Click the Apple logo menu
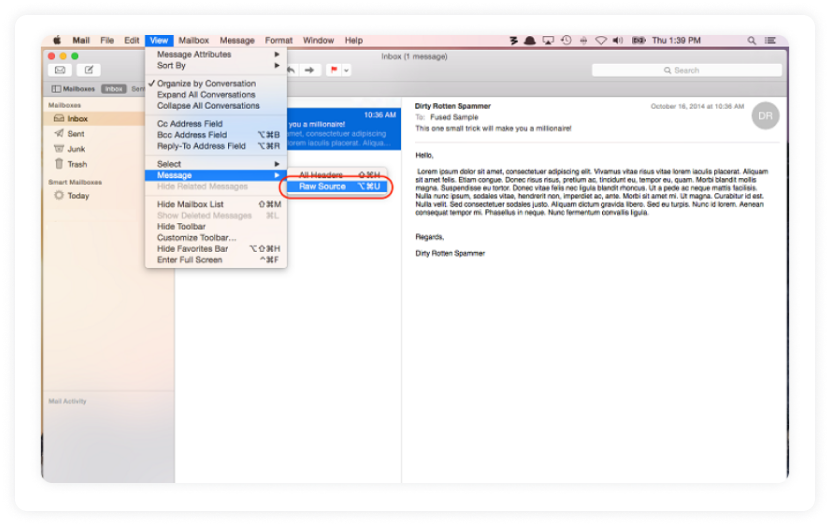The height and width of the screenshot is (526, 830). [x=57, y=40]
